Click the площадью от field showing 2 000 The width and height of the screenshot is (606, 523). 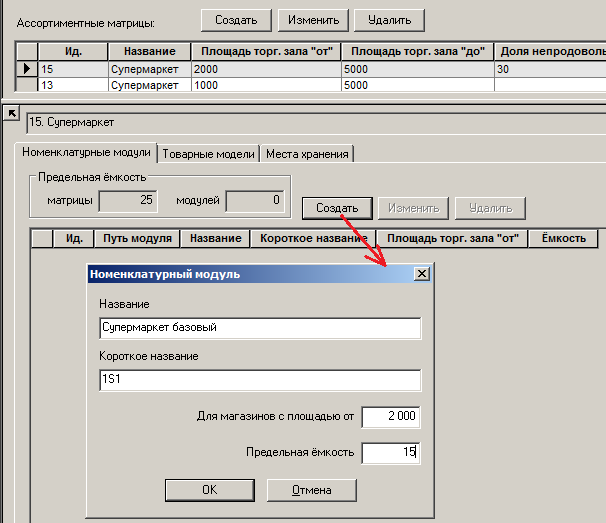pos(391,417)
